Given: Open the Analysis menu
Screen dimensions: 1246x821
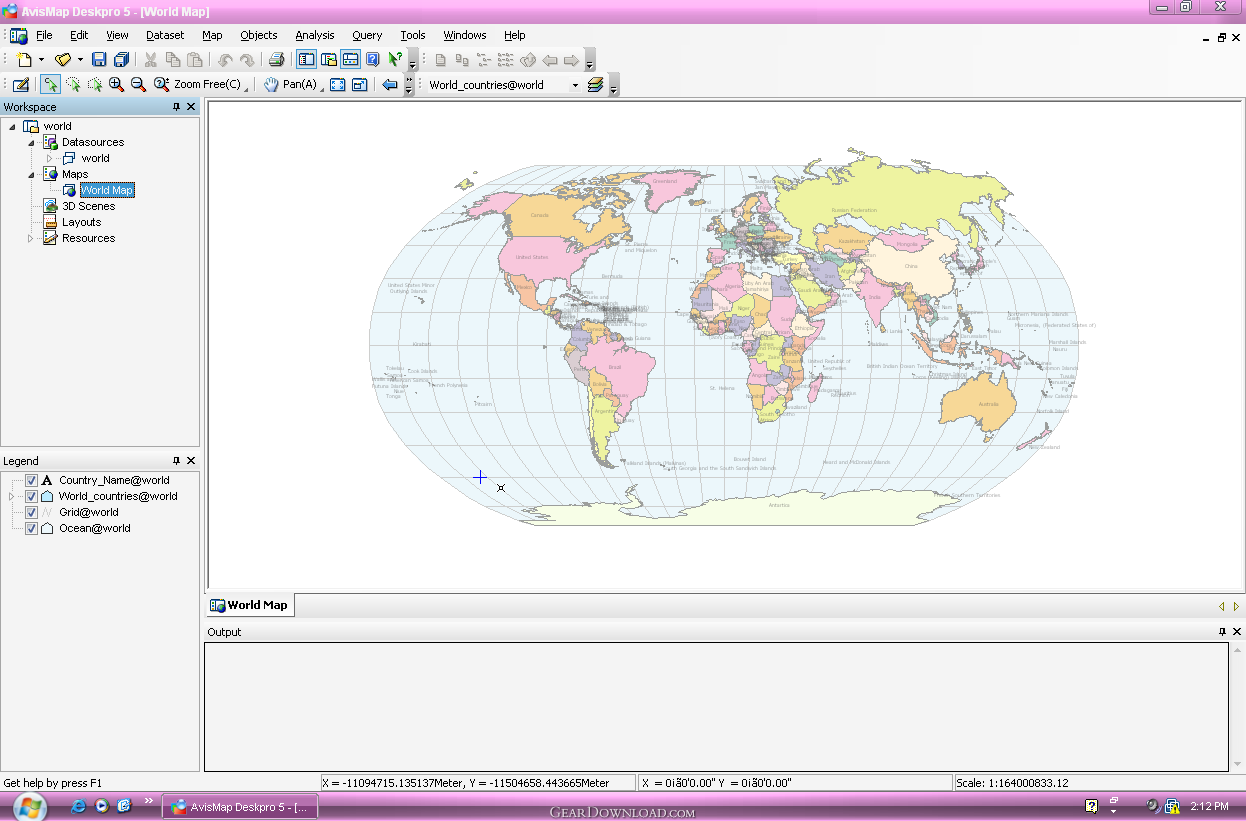Looking at the screenshot, I should [x=315, y=35].
